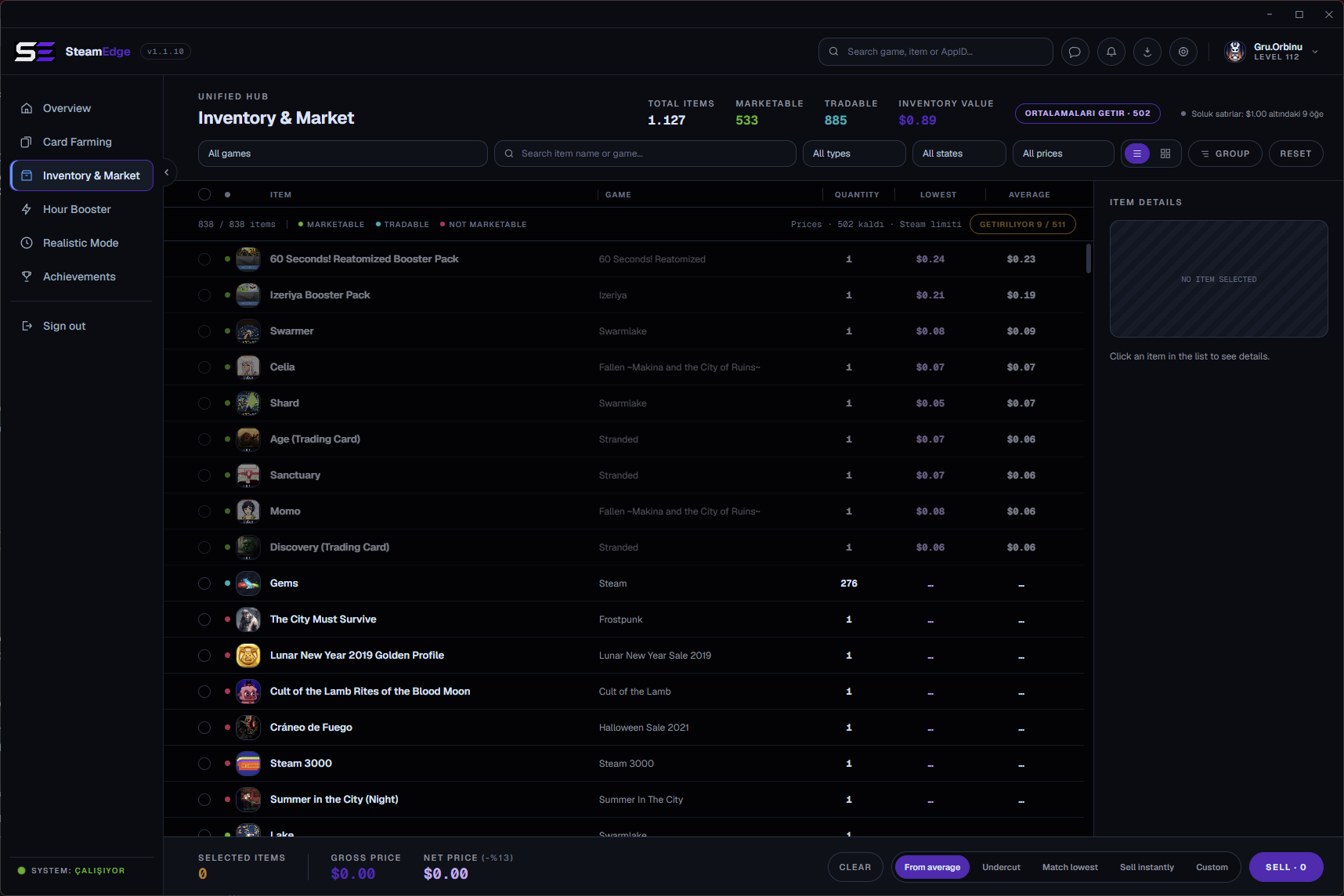The width and height of the screenshot is (1344, 896).
Task: Open the chat messages icon
Action: tap(1075, 52)
